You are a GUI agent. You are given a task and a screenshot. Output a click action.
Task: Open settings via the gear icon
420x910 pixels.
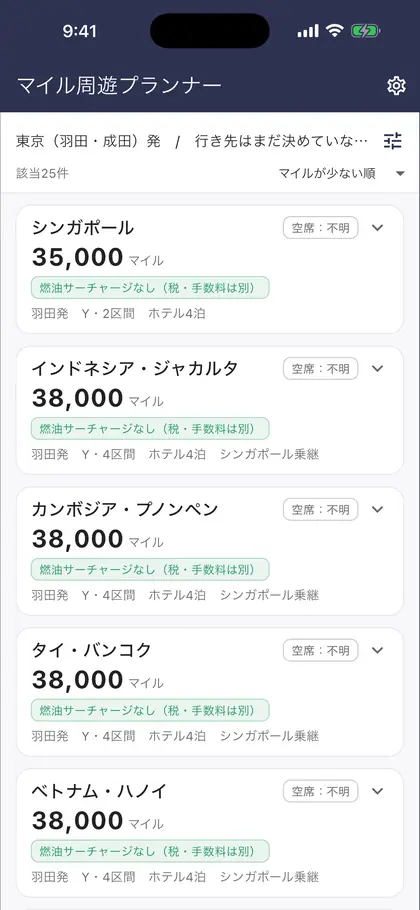pyautogui.click(x=396, y=86)
